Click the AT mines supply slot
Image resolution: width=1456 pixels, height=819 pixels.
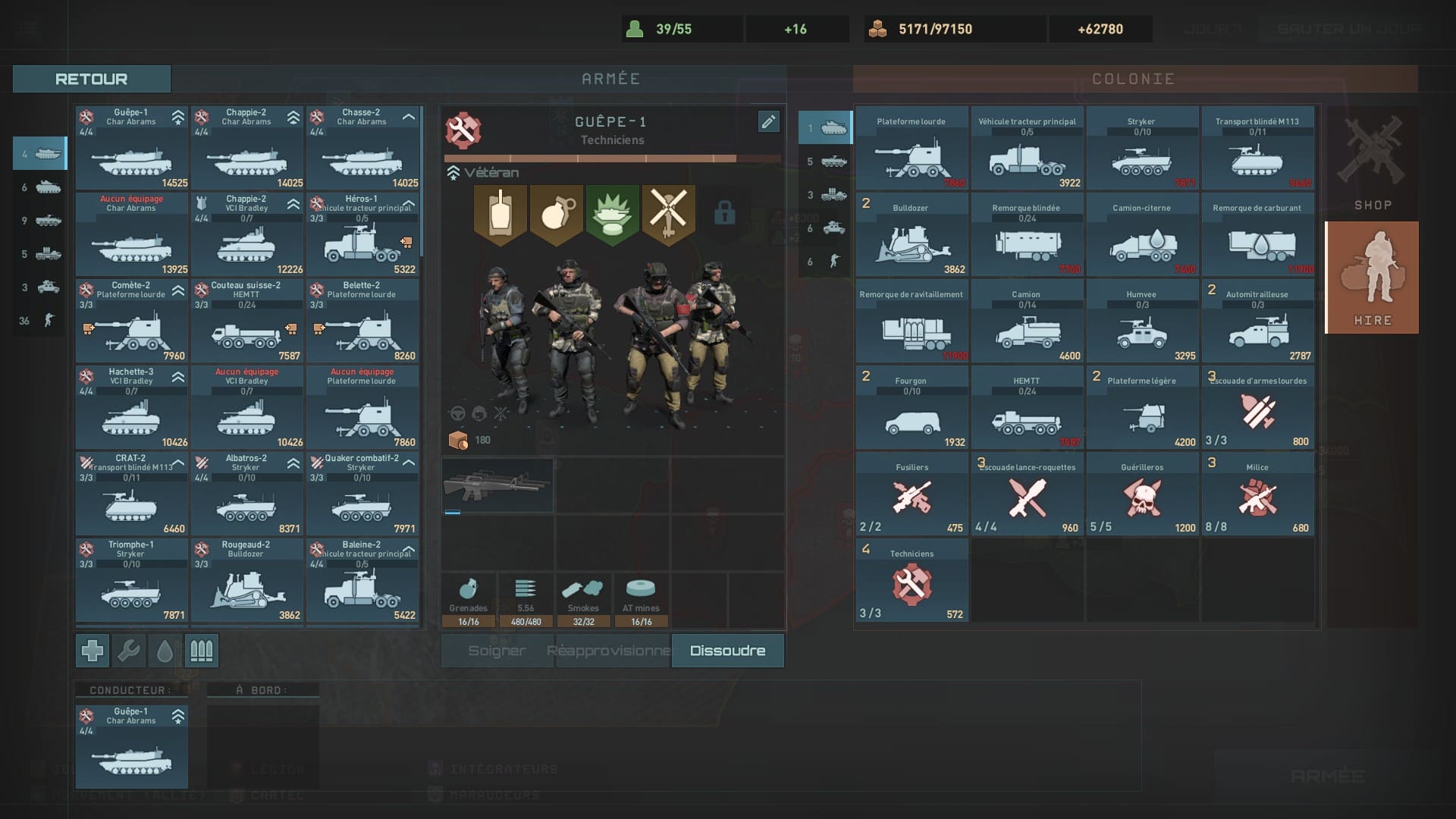coord(641,601)
